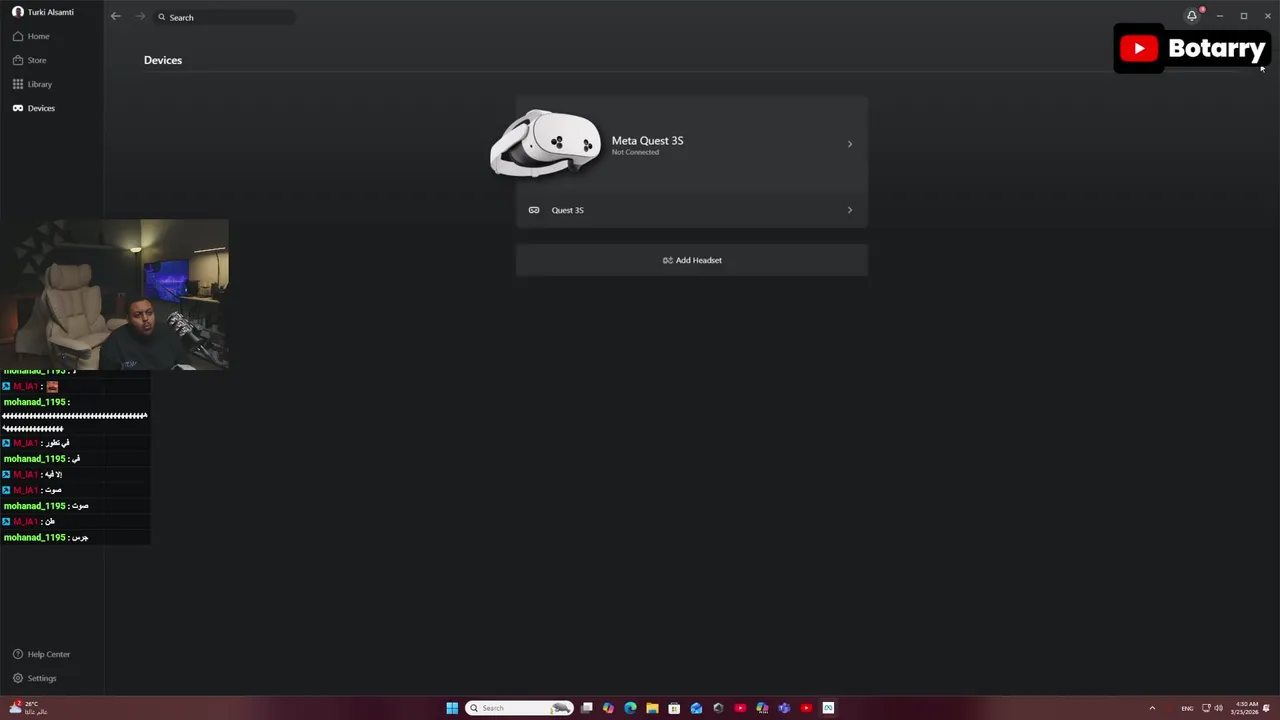Click the ENG language indicator
Screen dimensions: 1280x720
click(x=1187, y=708)
